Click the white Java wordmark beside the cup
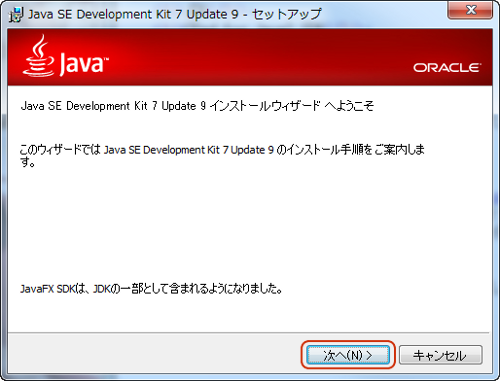 [x=84, y=63]
